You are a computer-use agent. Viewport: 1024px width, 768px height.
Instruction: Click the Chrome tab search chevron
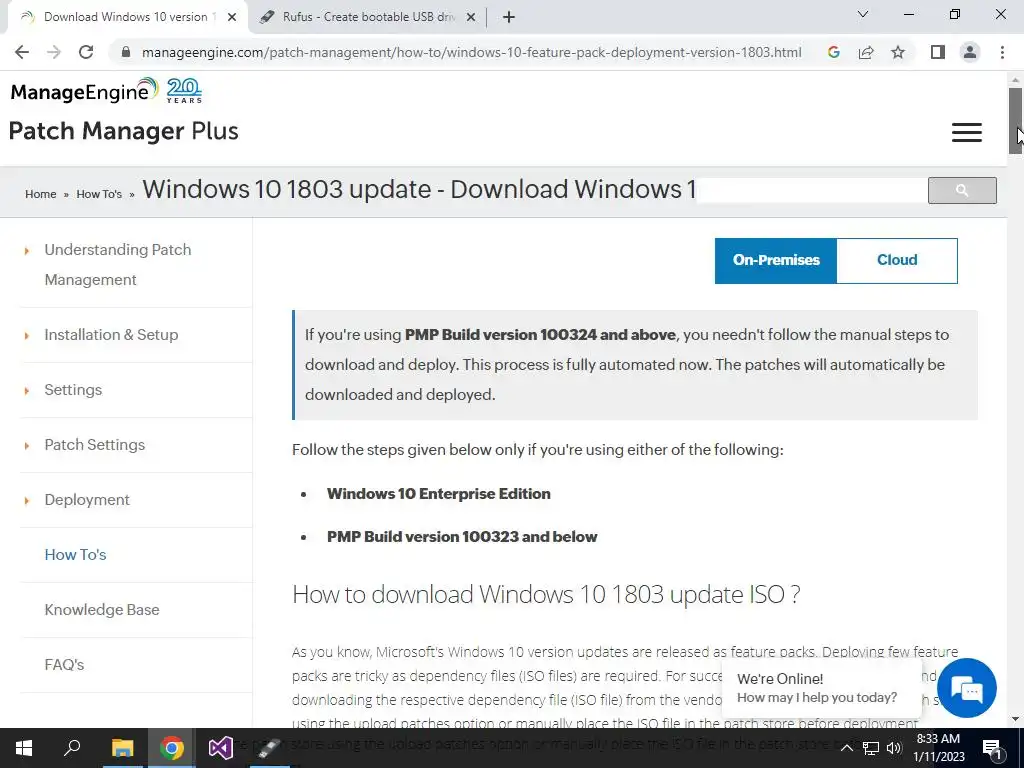coord(863,14)
